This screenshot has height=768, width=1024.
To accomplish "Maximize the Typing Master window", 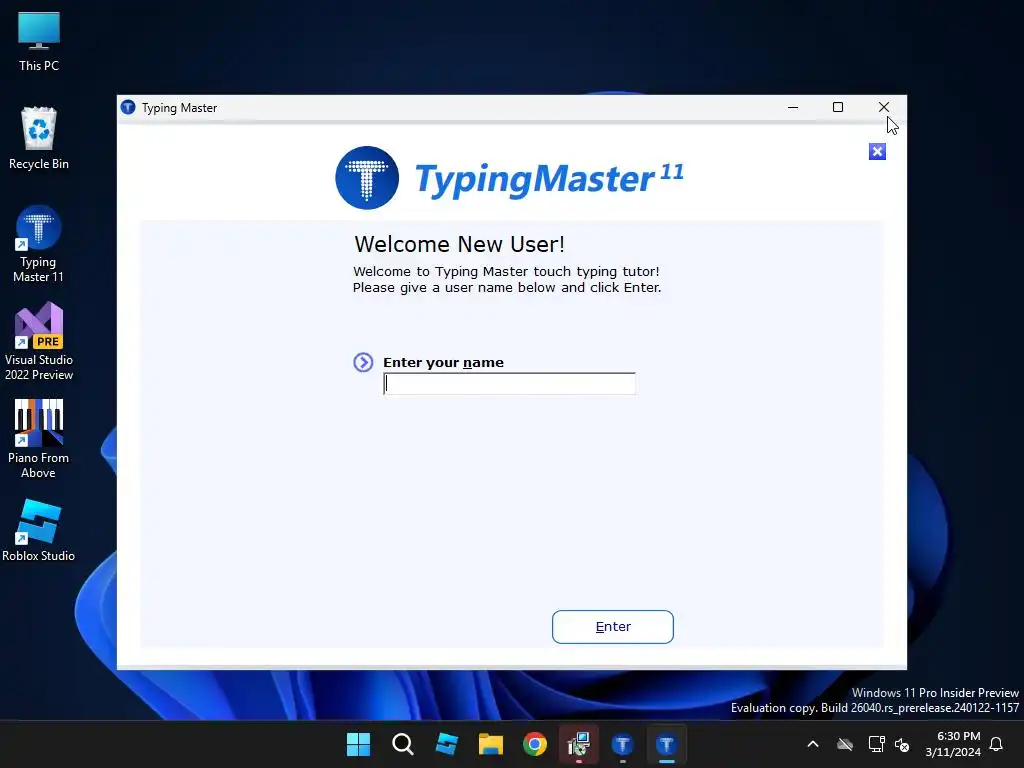I will click(838, 108).
